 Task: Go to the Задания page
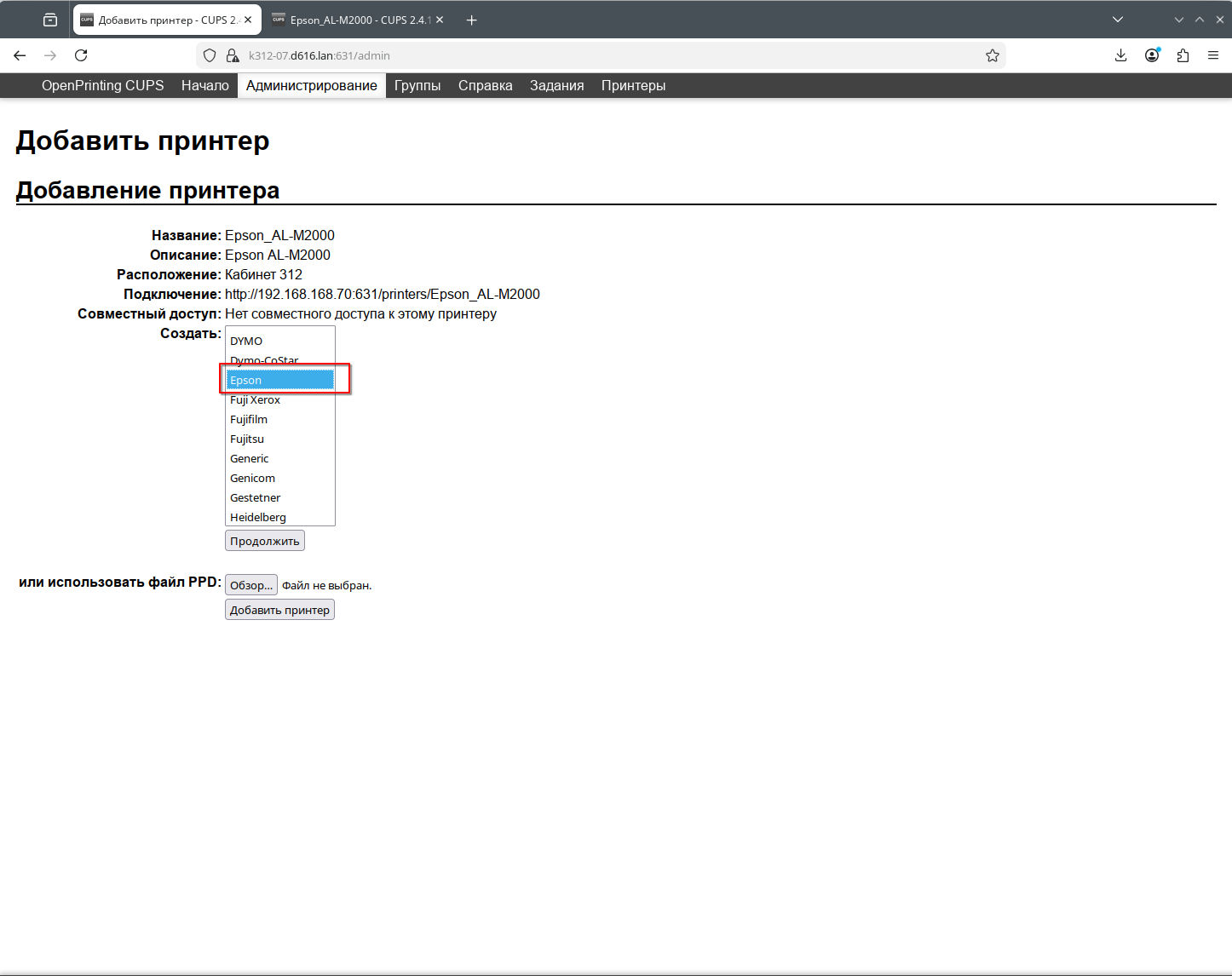(556, 85)
